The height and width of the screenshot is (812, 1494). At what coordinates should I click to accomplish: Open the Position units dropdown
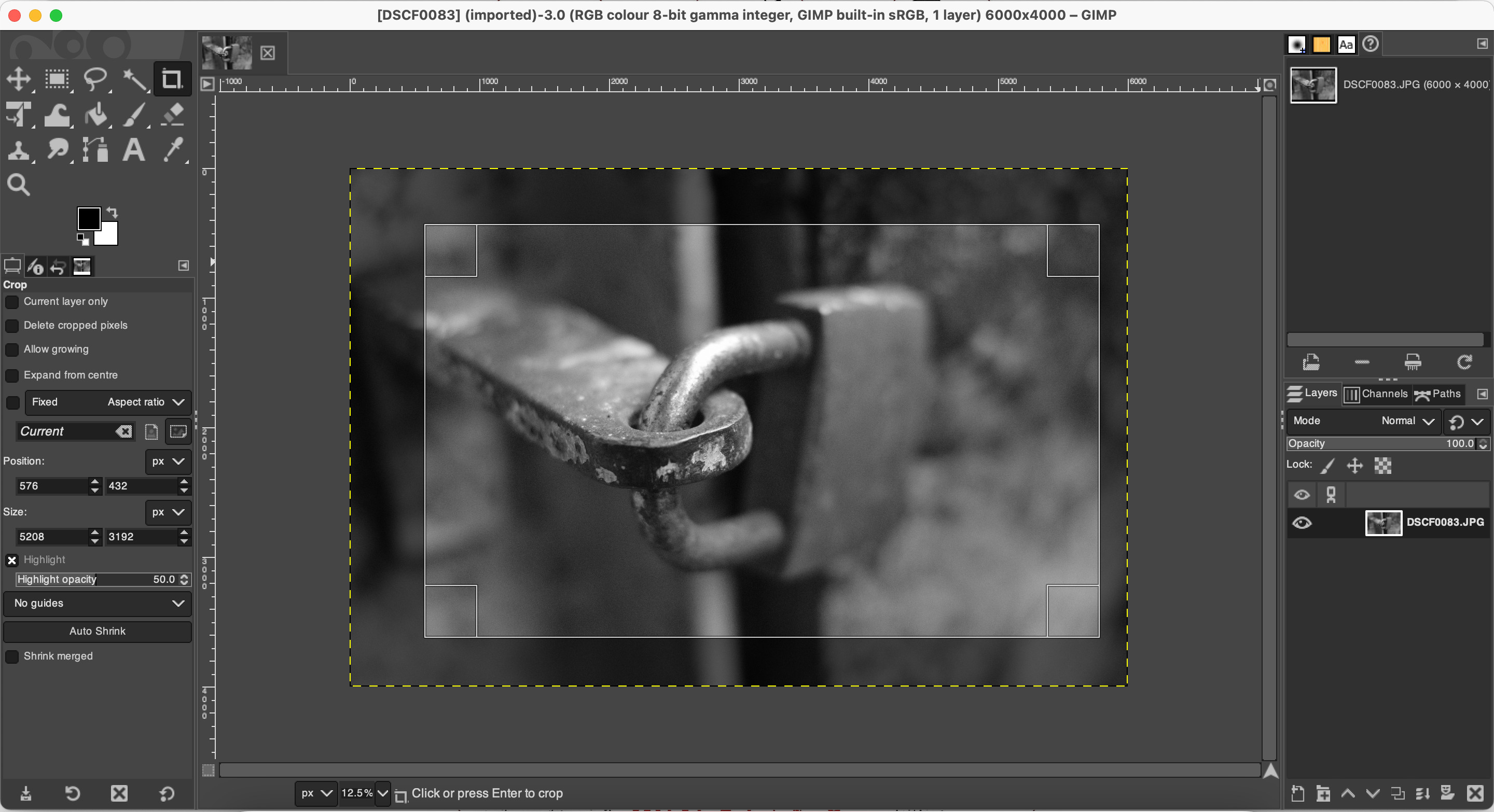(x=167, y=461)
